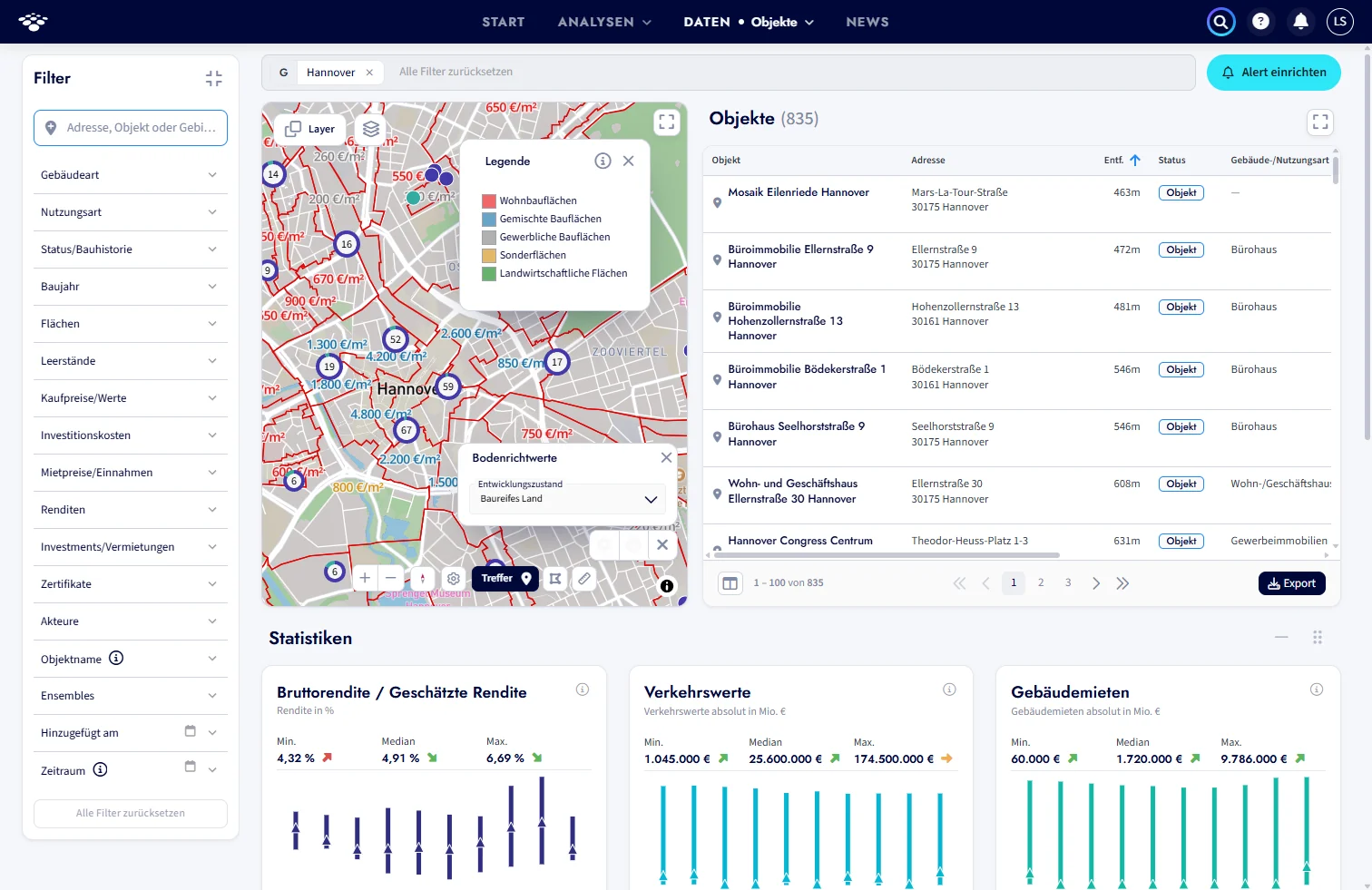This screenshot has height=890, width=1372.
Task: Expand the map to fullscreen
Action: 667,122
